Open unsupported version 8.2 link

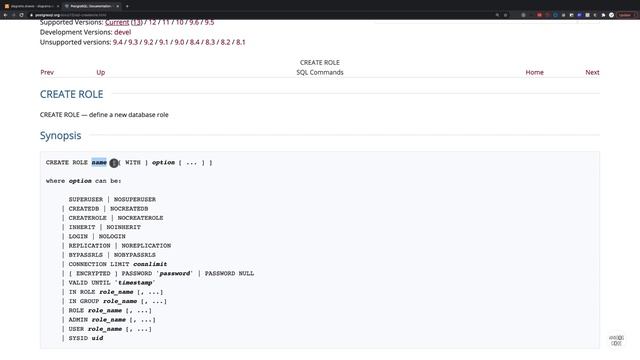coord(225,42)
